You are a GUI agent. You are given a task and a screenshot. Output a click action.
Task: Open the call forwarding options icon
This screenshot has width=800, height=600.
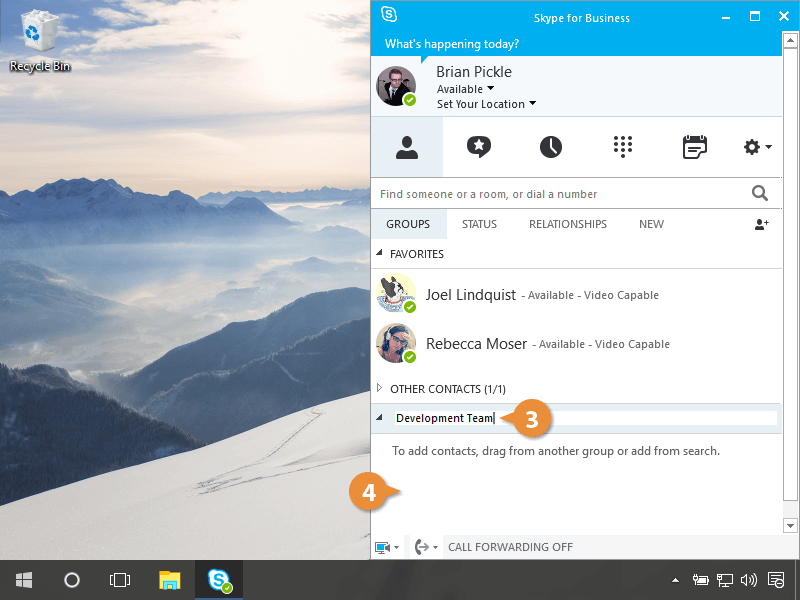[x=425, y=547]
